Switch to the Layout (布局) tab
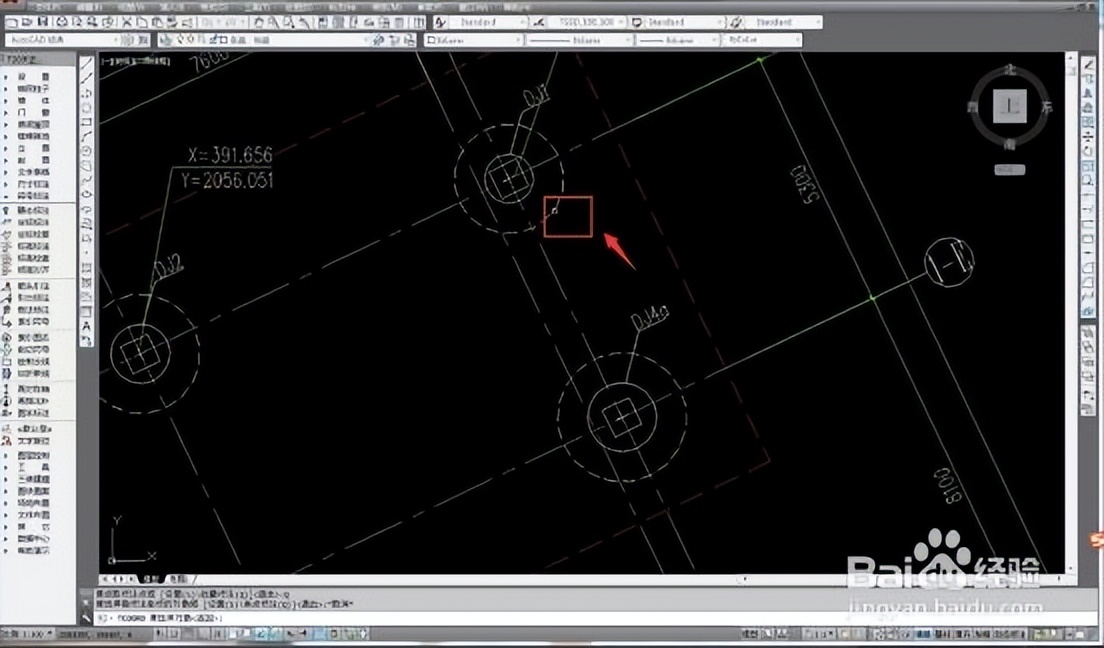Image resolution: width=1104 pixels, height=648 pixels. click(x=177, y=579)
